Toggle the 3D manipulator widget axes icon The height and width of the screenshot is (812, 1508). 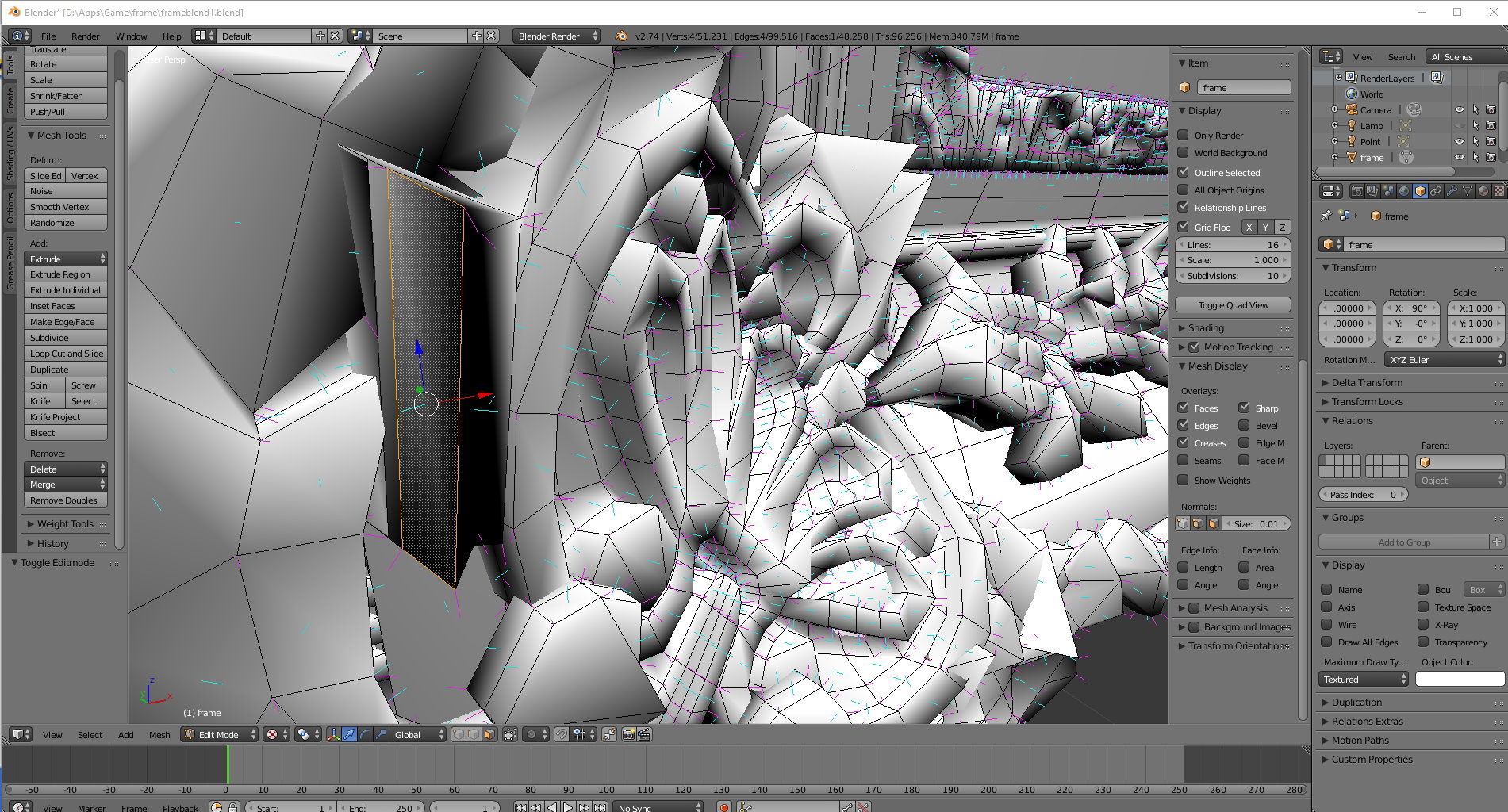tap(334, 734)
